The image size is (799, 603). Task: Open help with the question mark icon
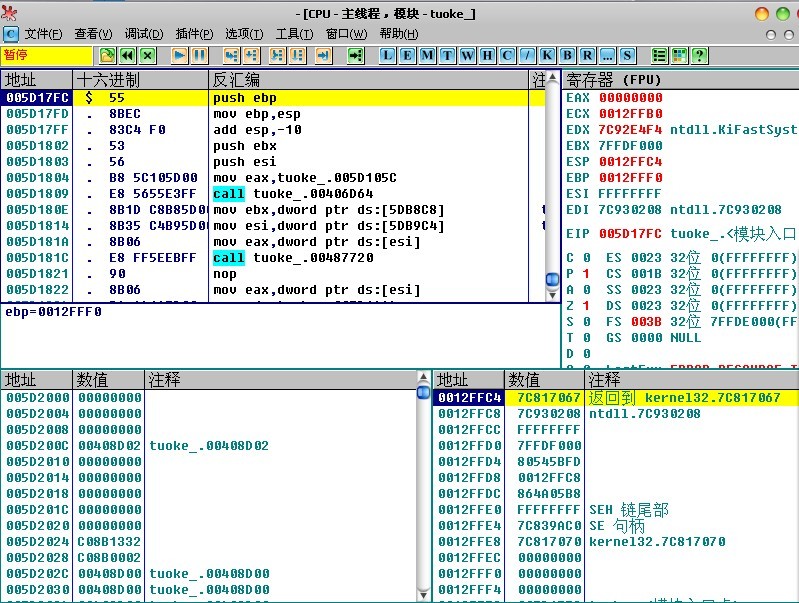point(700,55)
